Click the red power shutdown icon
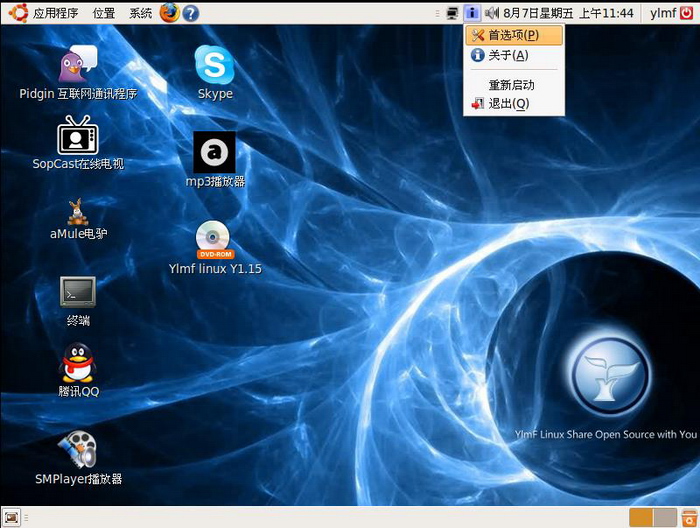The height and width of the screenshot is (528, 700). 687,13
